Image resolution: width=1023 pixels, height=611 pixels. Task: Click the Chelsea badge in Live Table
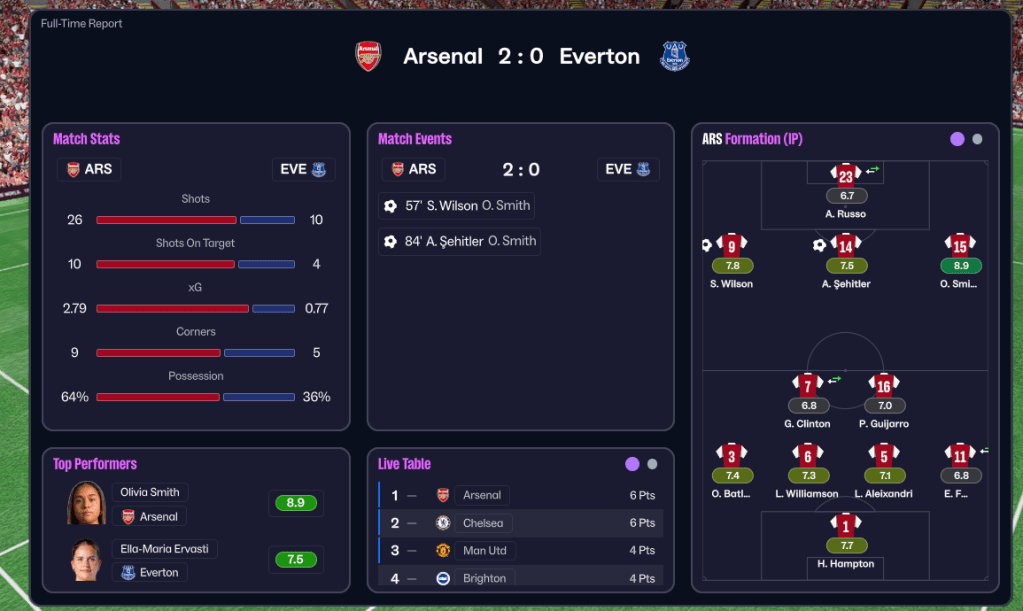(x=443, y=523)
